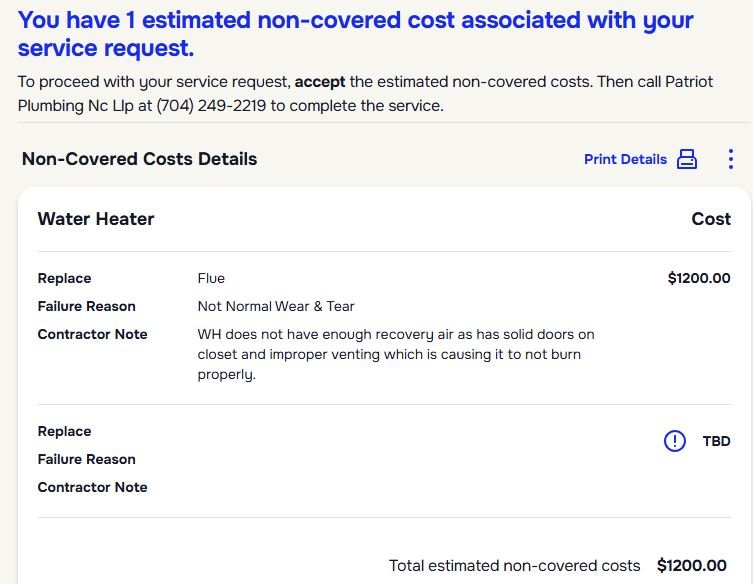Click the blue estimated non-covered cost headline

tap(355, 33)
